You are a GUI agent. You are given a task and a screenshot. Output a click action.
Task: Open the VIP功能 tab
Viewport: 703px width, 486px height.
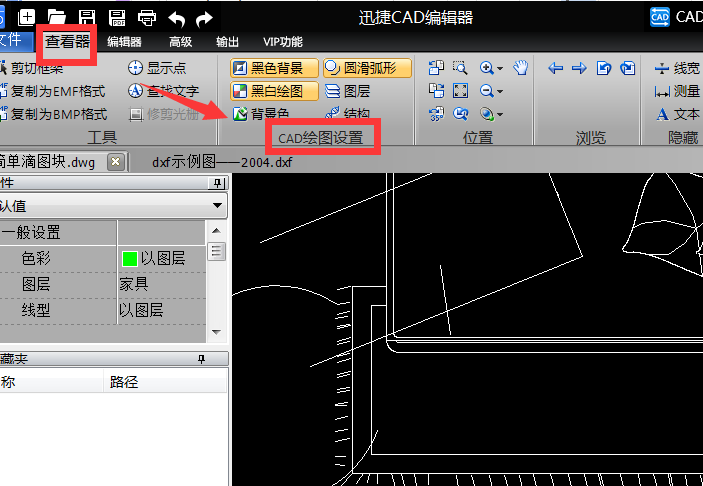tap(282, 42)
